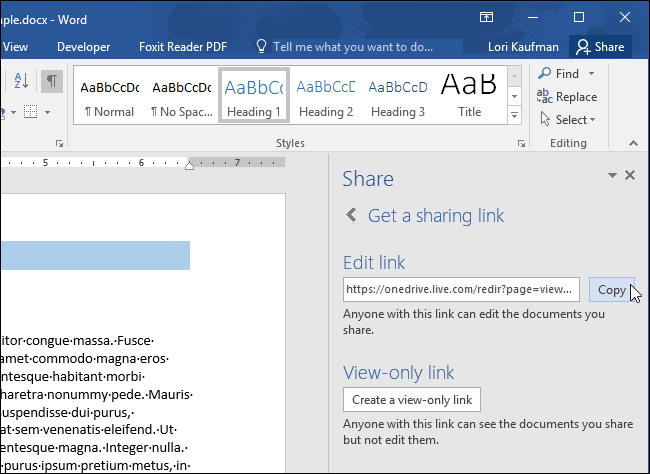This screenshot has width=650, height=474.
Task: Click Replace in the Editing group
Action: click(567, 97)
